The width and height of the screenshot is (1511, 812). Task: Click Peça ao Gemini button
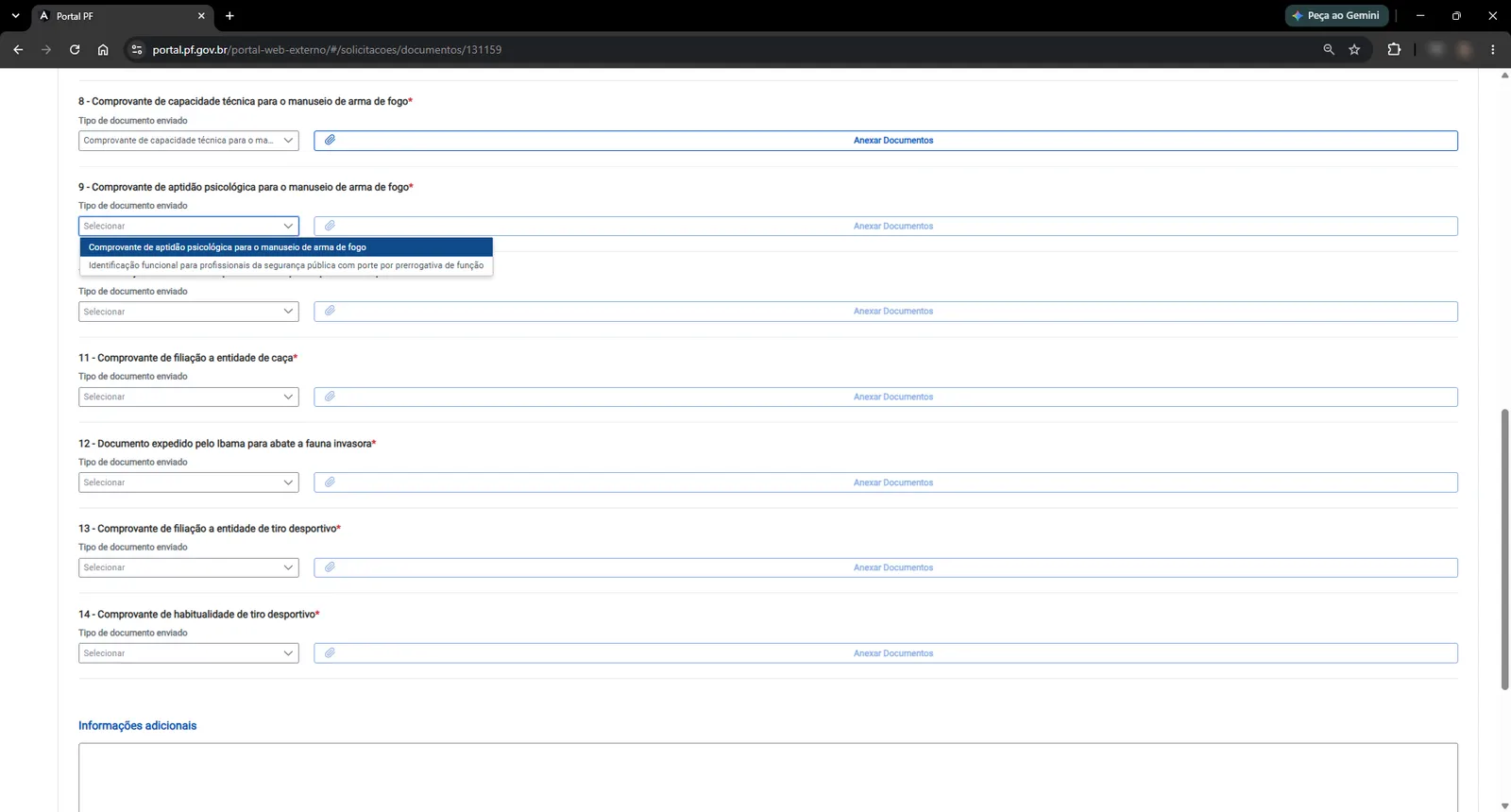[1336, 16]
